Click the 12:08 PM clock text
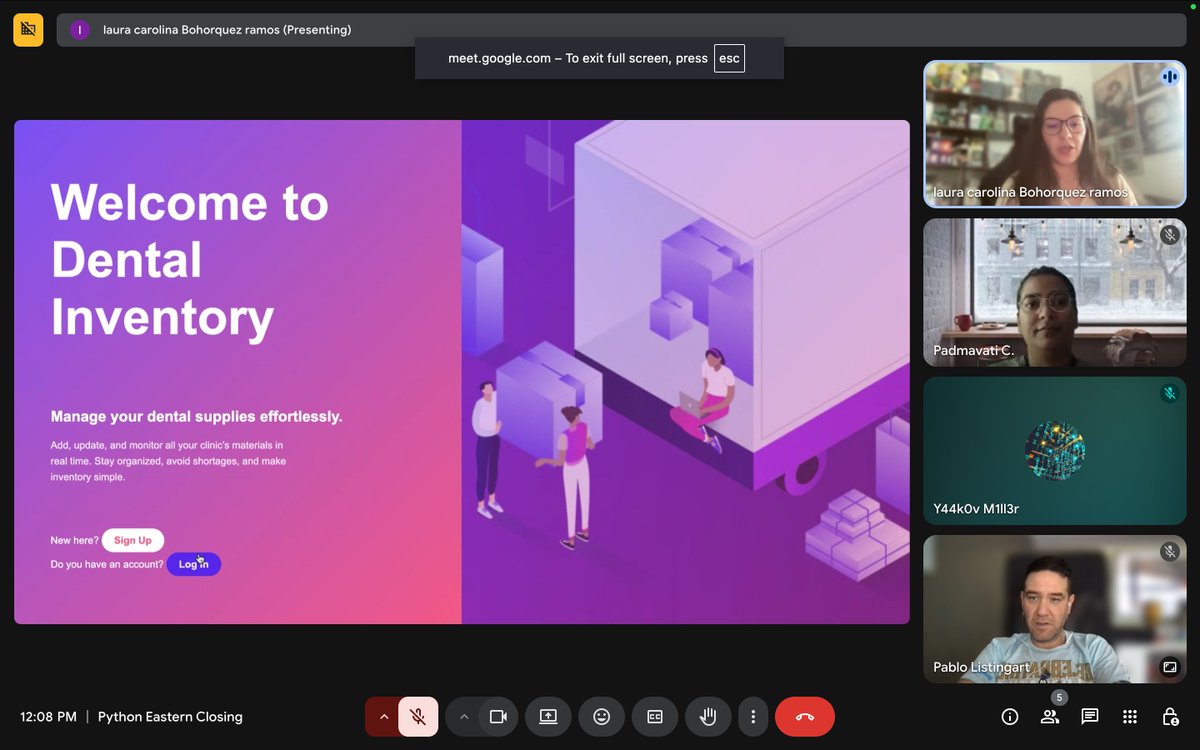The width and height of the screenshot is (1200, 750). (x=48, y=717)
